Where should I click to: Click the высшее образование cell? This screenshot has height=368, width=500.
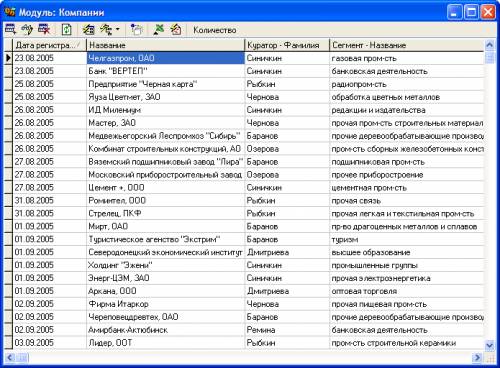[x=407, y=252]
